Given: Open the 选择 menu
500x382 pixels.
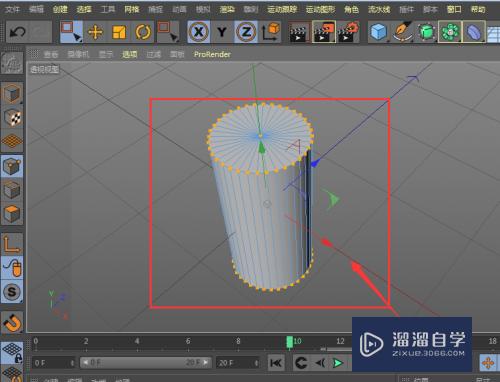Looking at the screenshot, I should pyautogui.click(x=84, y=9).
